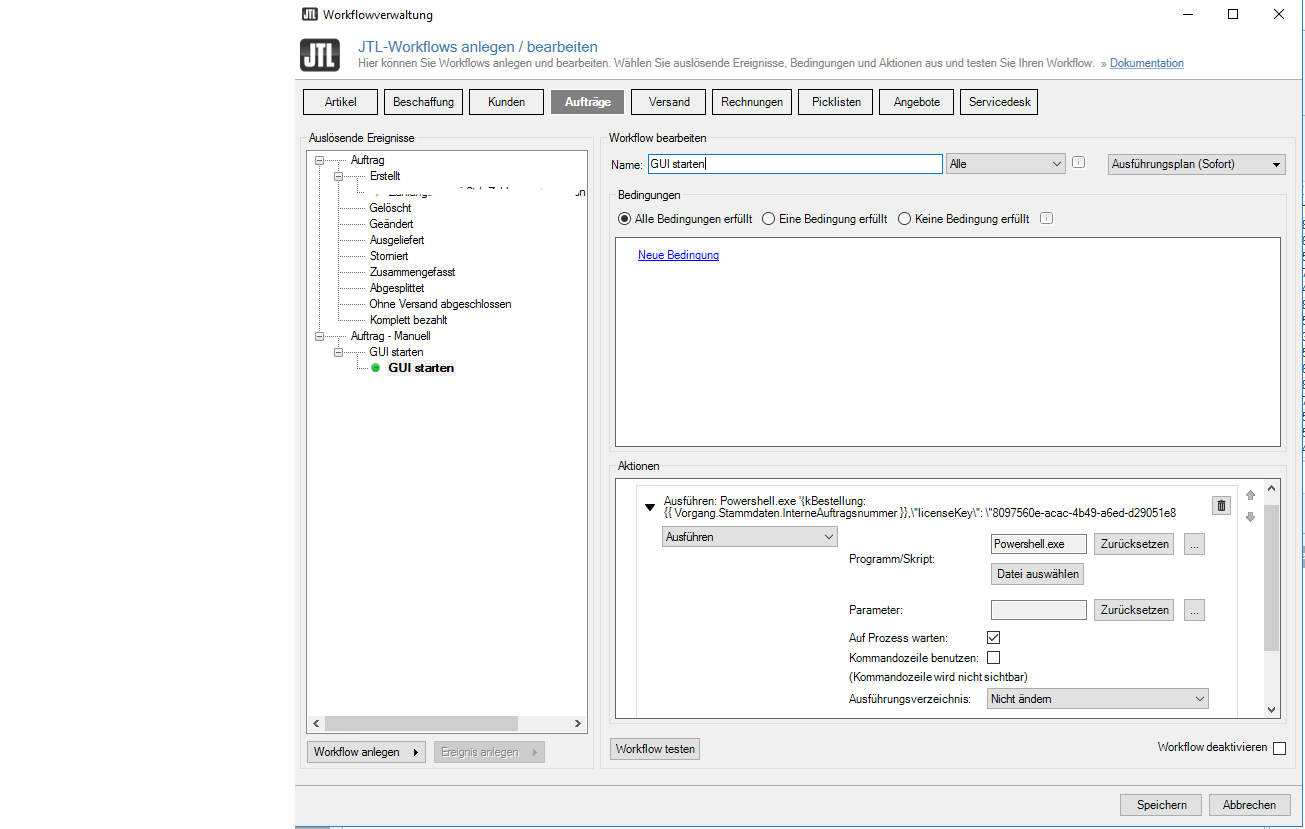
Task: Open ellipsis button next to Parameter field
Action: pos(1194,610)
